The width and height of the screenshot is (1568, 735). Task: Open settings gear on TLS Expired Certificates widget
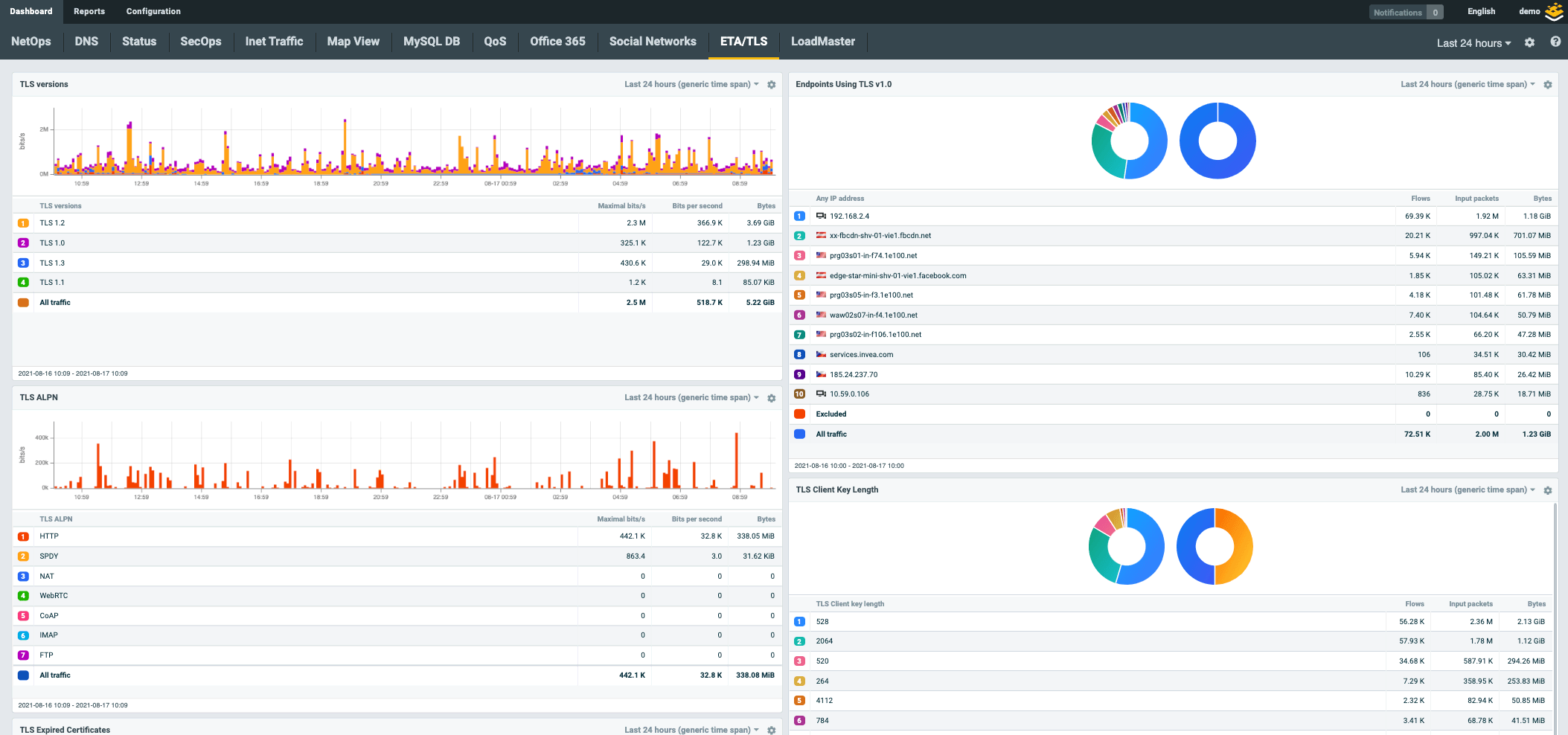tap(772, 730)
